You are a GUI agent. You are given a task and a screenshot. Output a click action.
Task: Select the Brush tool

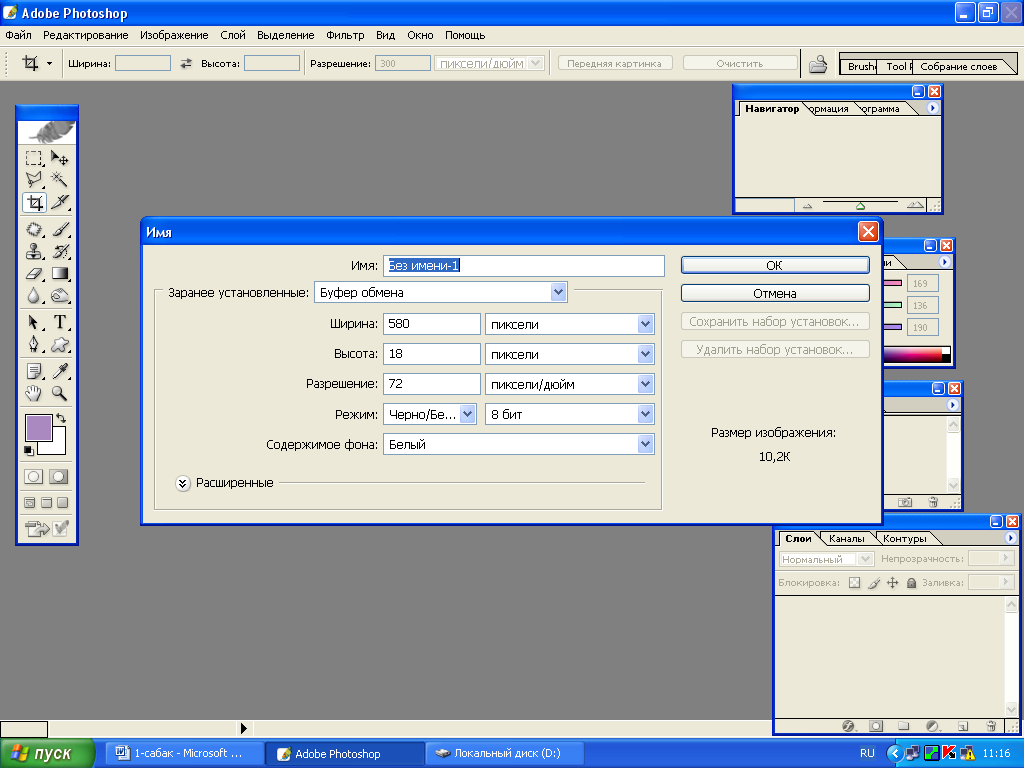60,230
